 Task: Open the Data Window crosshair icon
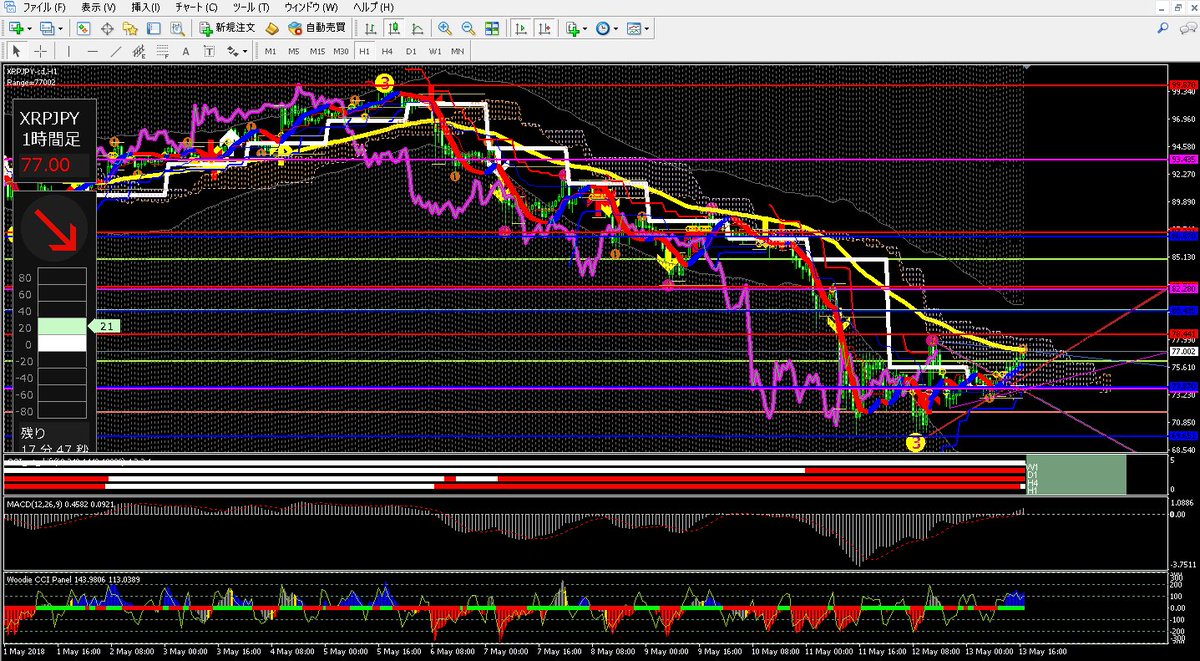(107, 29)
